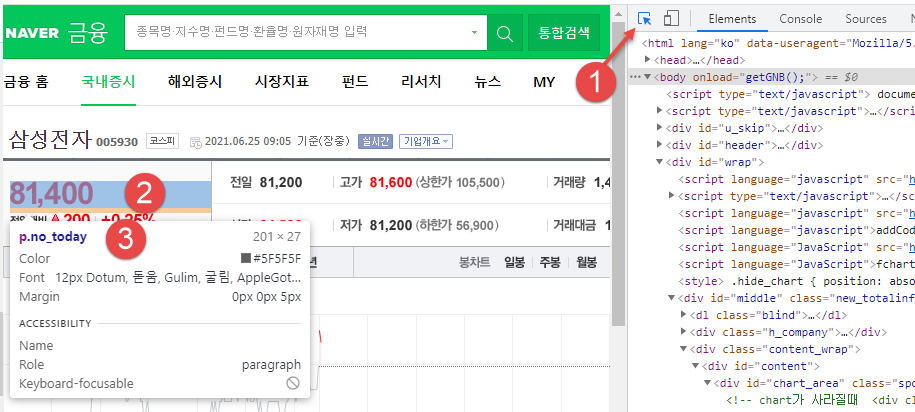Open the 리서치 menu item

pyautogui.click(x=421, y=82)
